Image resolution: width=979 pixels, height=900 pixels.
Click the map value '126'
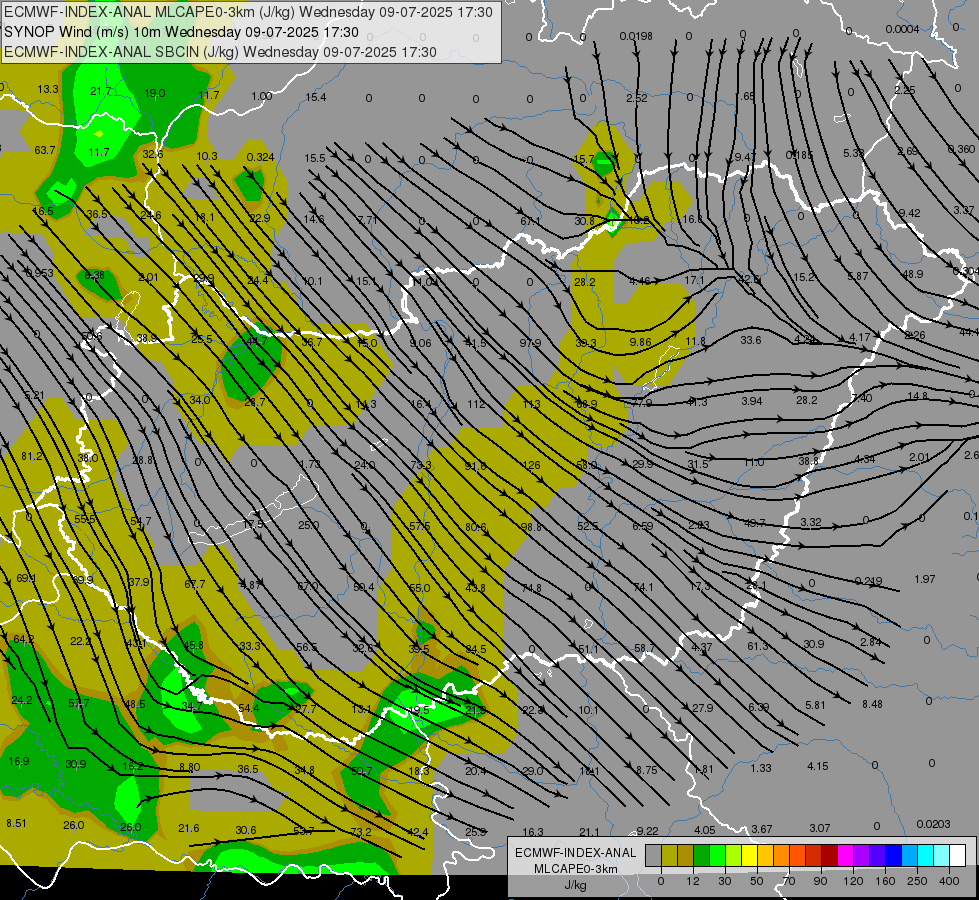click(x=531, y=465)
